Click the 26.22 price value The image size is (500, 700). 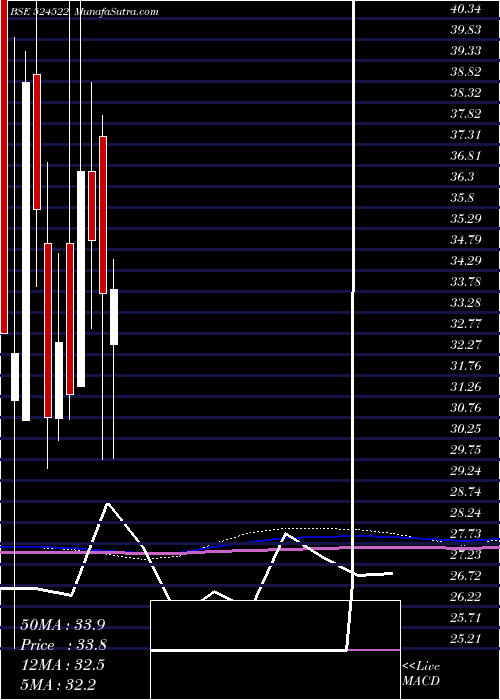pos(466,596)
